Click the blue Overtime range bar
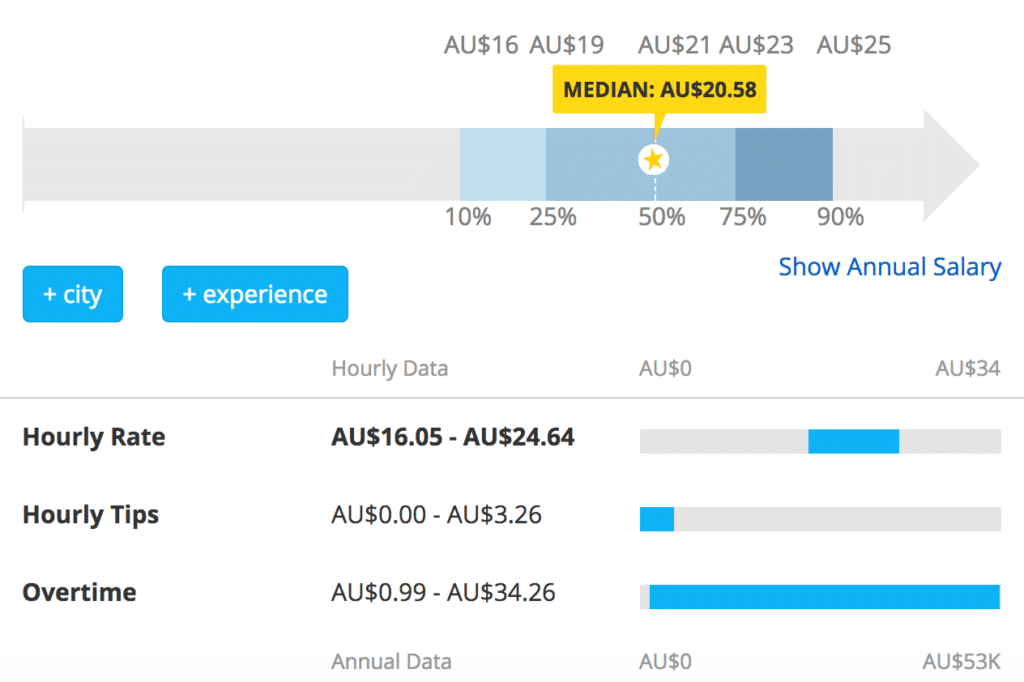The width and height of the screenshot is (1024, 682). pos(824,596)
